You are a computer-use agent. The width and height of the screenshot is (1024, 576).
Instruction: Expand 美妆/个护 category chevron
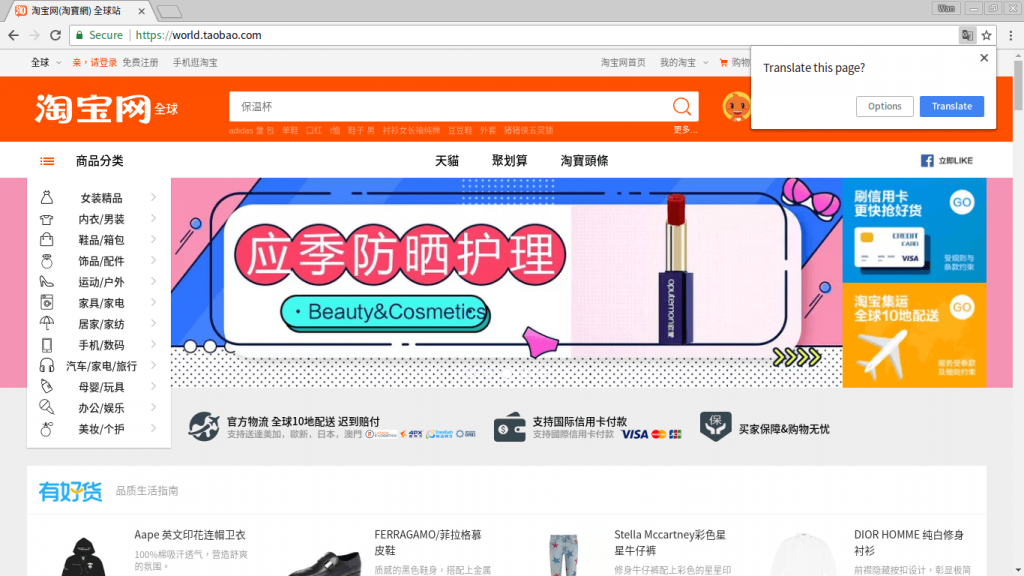(x=153, y=428)
